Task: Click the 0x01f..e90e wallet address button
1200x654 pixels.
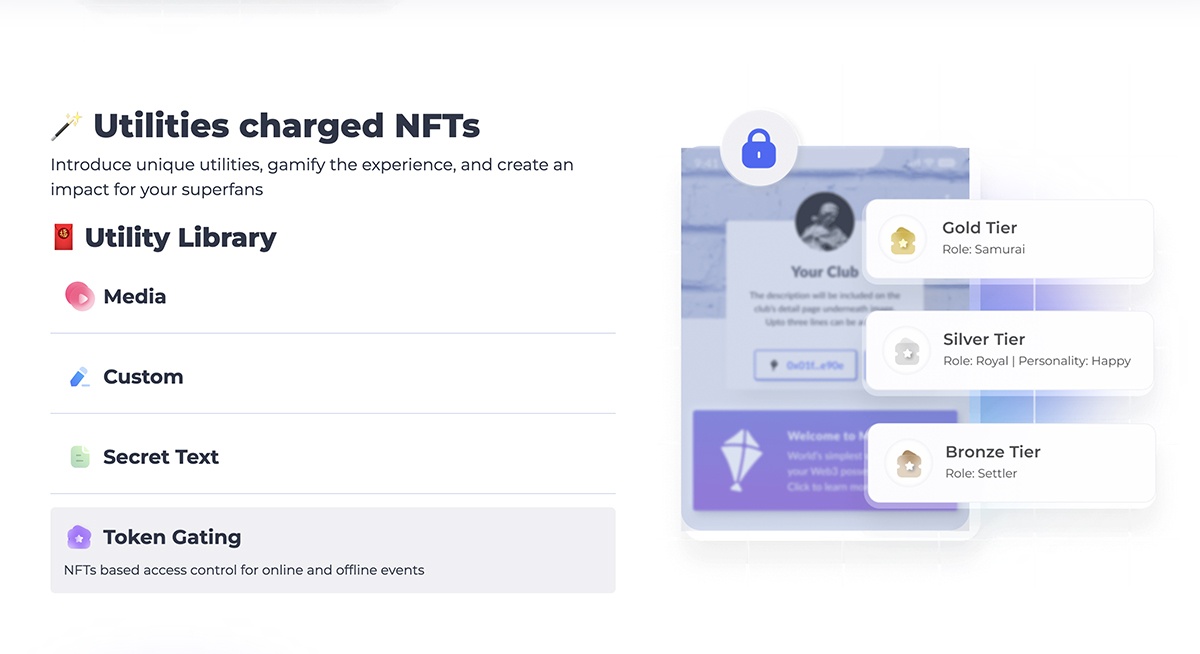Action: coord(806,366)
